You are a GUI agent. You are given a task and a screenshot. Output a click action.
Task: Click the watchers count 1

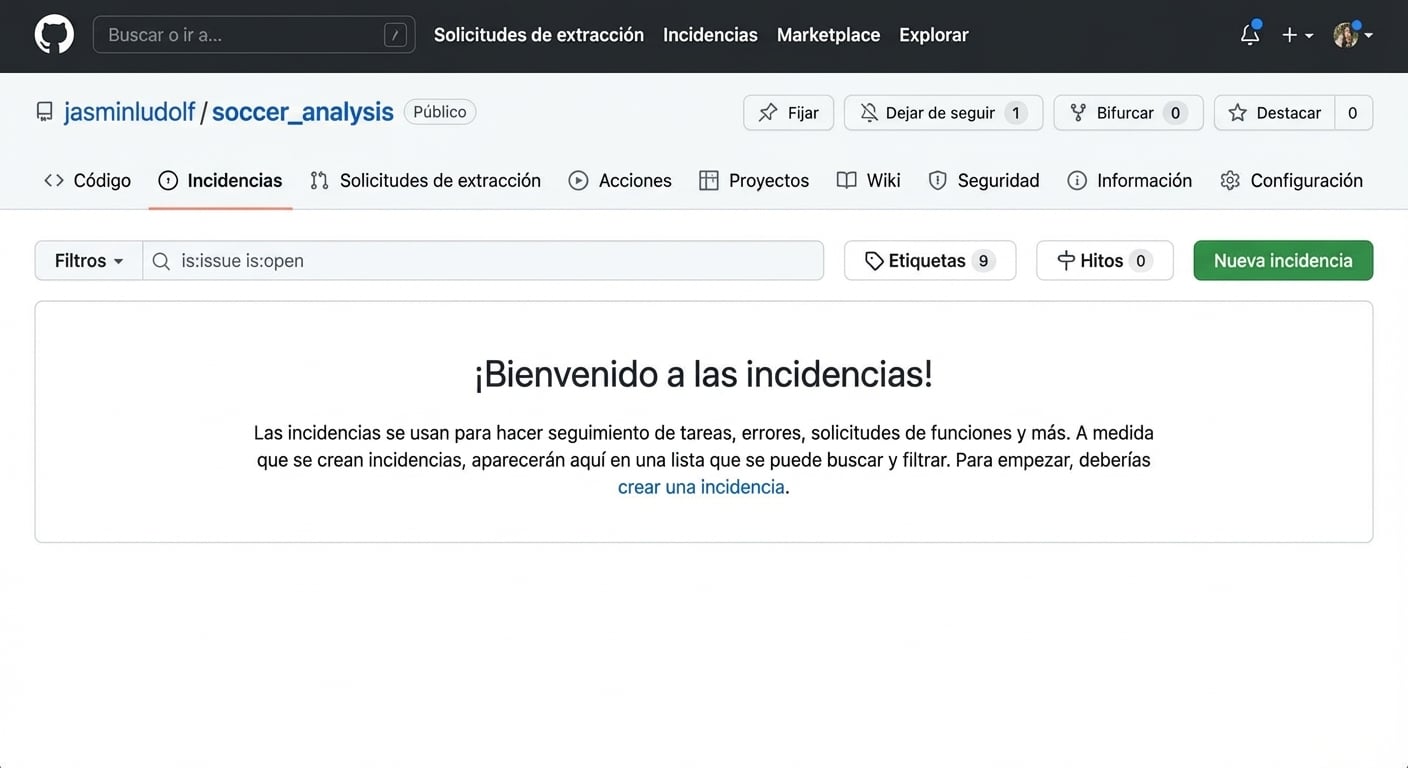[1016, 113]
